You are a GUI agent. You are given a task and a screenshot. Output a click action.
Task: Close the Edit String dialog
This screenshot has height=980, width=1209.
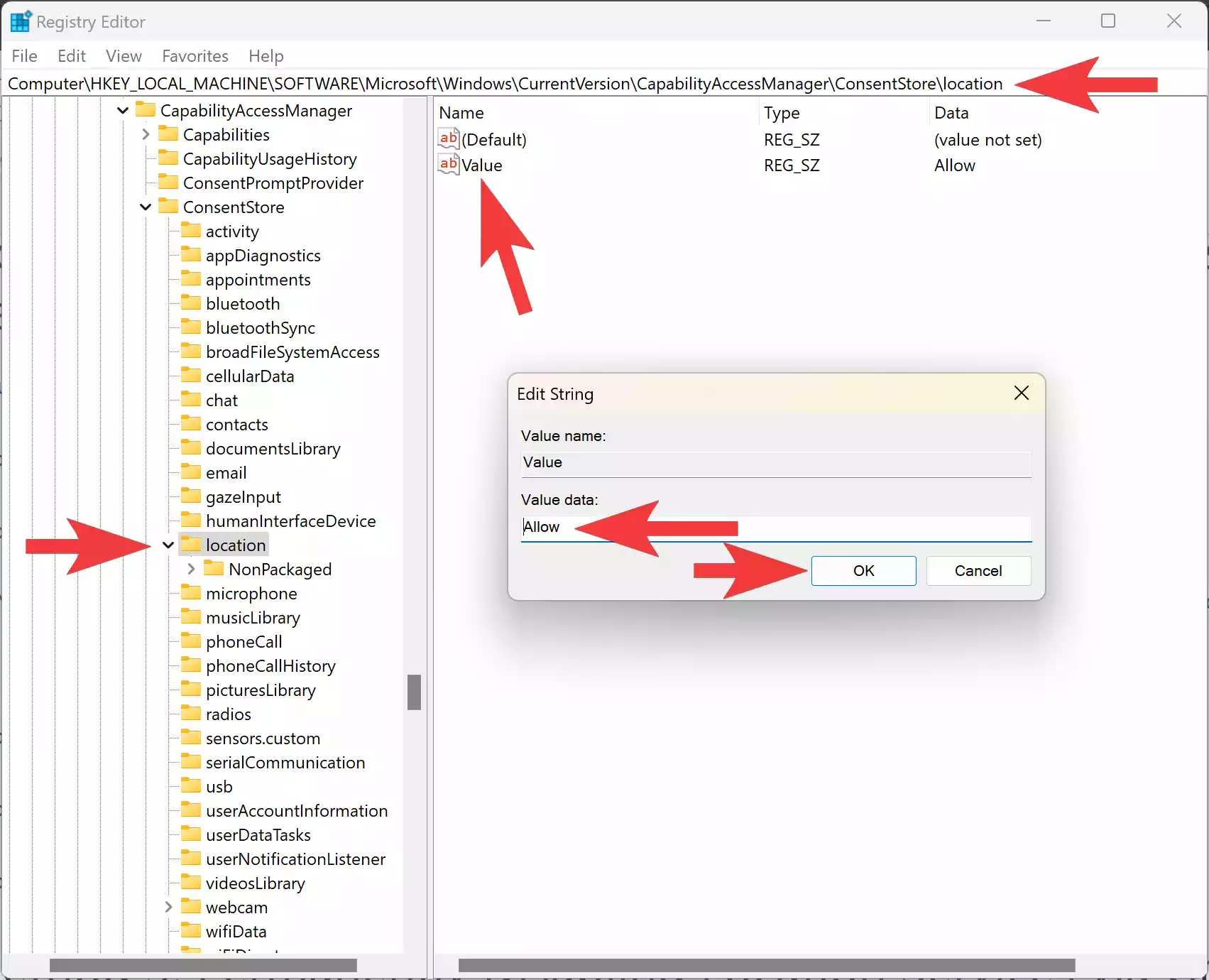point(1022,393)
